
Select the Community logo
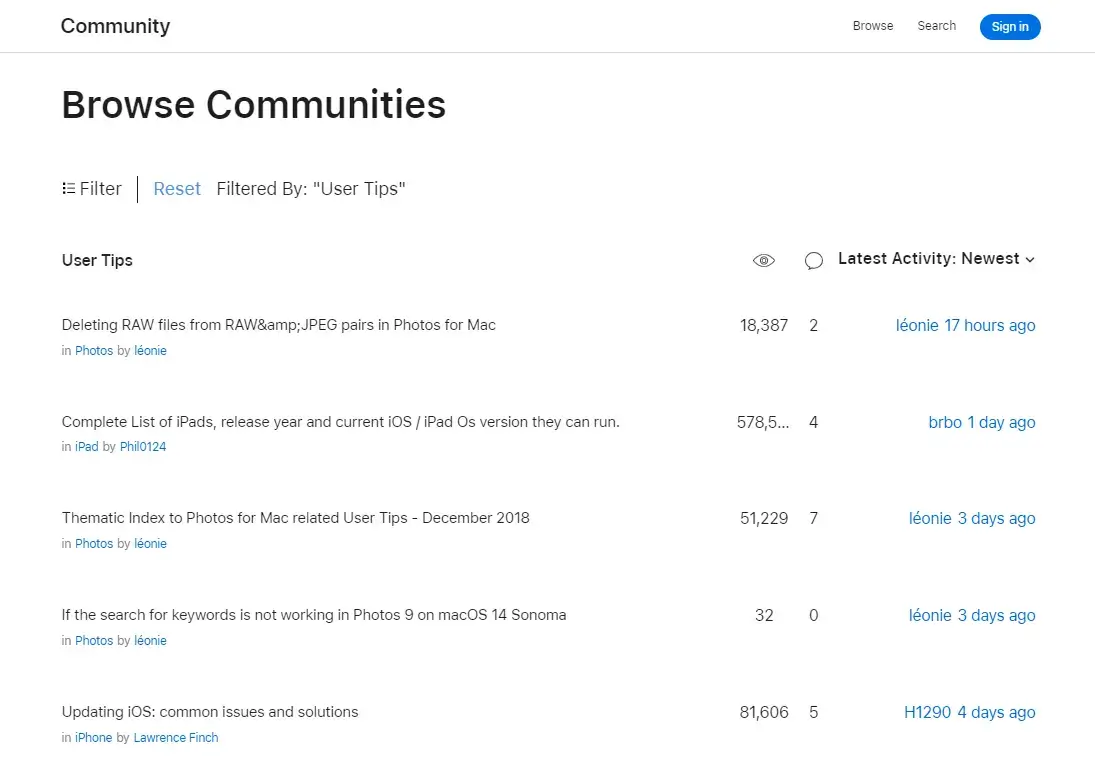click(115, 26)
